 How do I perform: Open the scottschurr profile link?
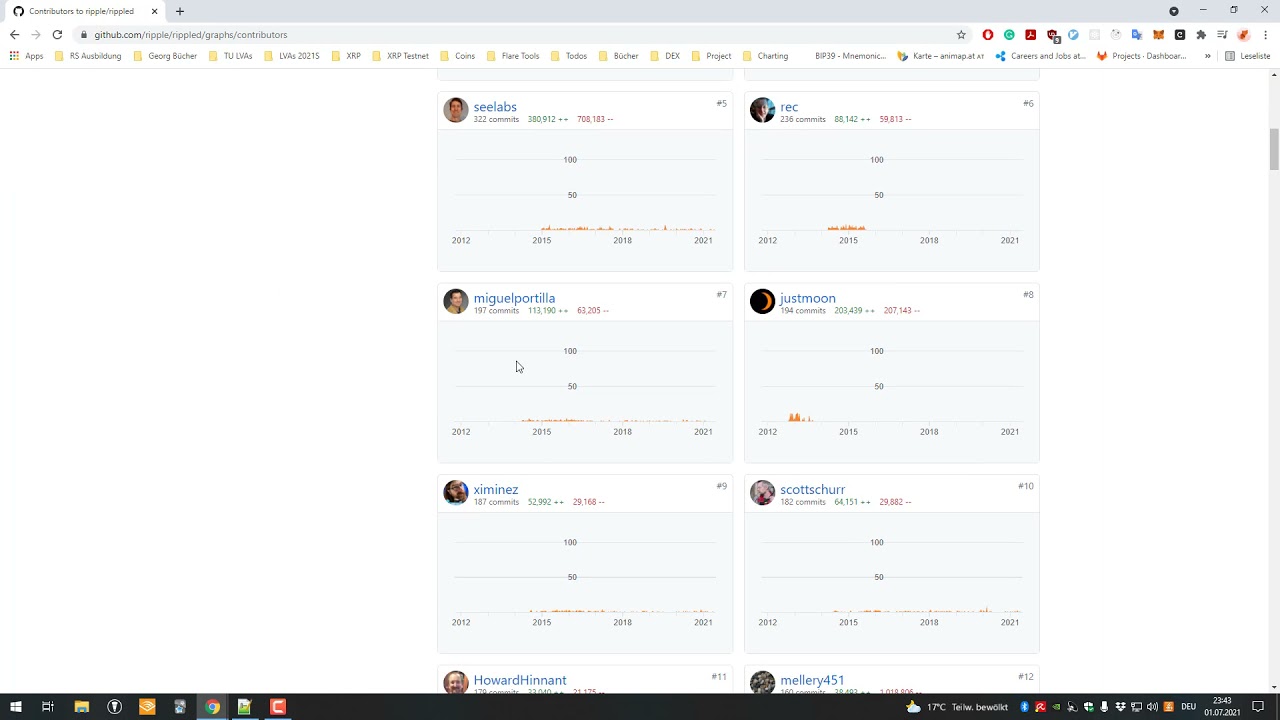[813, 489]
